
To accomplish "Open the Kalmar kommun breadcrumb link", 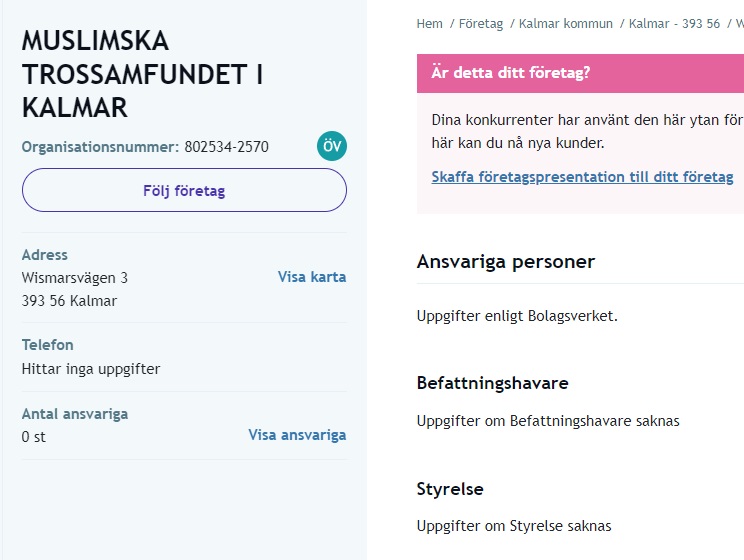I will (x=566, y=24).
